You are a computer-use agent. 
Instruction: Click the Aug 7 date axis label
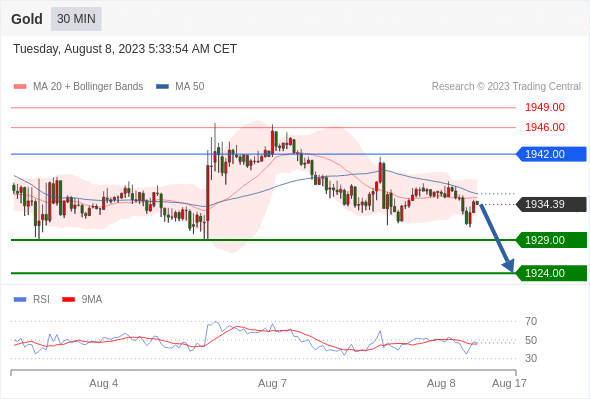click(272, 383)
